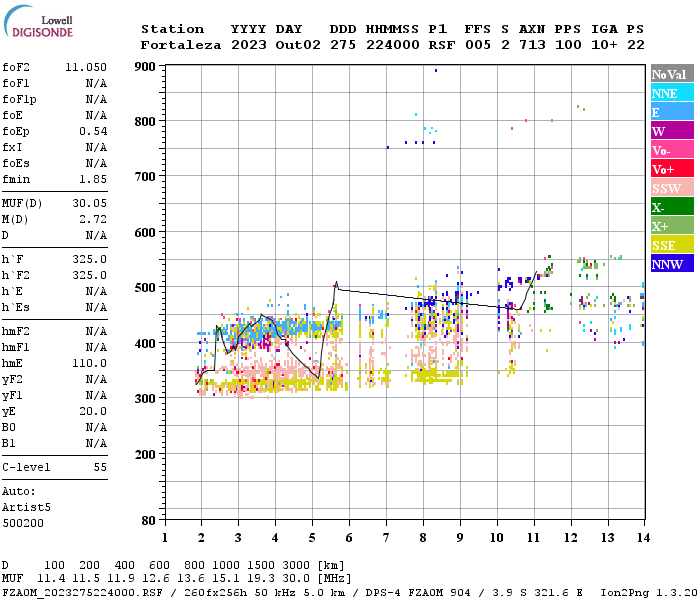
Task: Click the Artist5 auto-scaling label
Action: (26, 508)
